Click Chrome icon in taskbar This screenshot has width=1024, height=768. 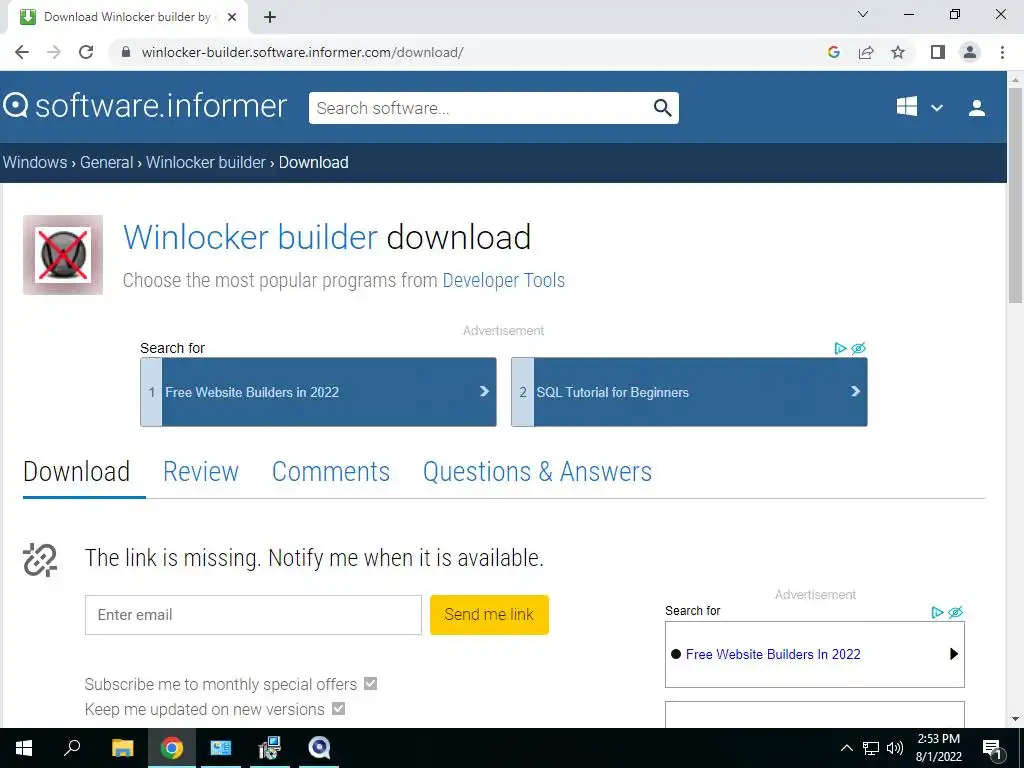pos(172,748)
